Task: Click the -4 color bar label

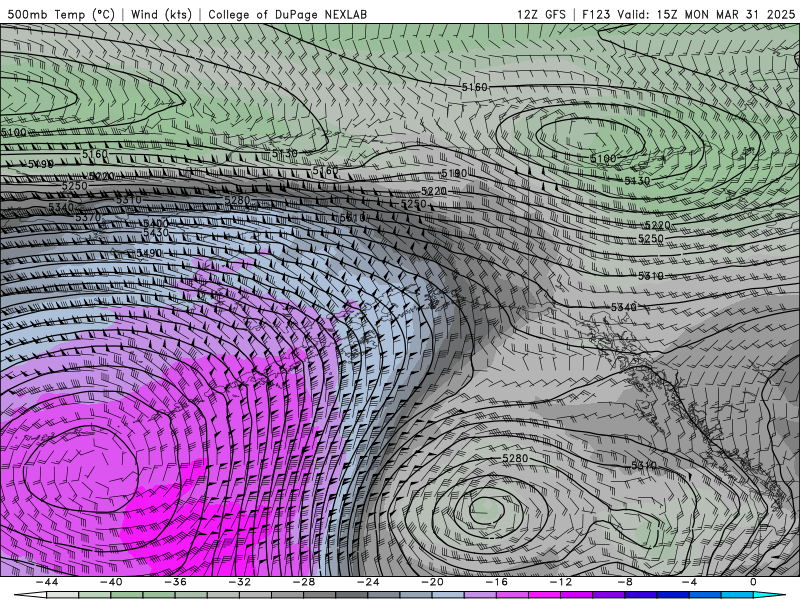Action: 690,582
